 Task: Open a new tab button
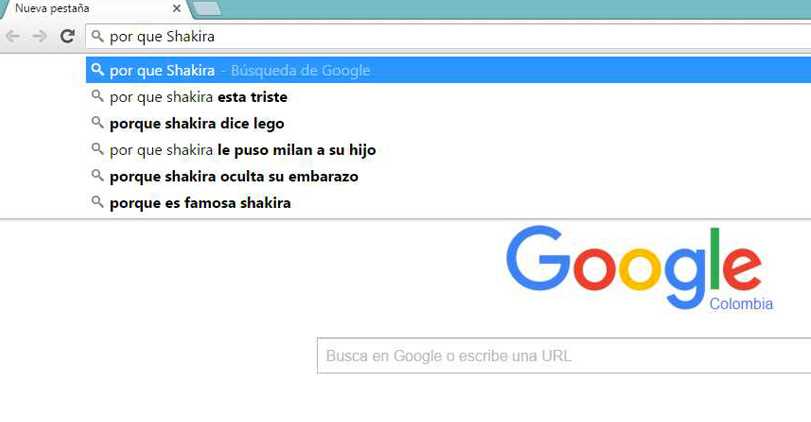207,8
